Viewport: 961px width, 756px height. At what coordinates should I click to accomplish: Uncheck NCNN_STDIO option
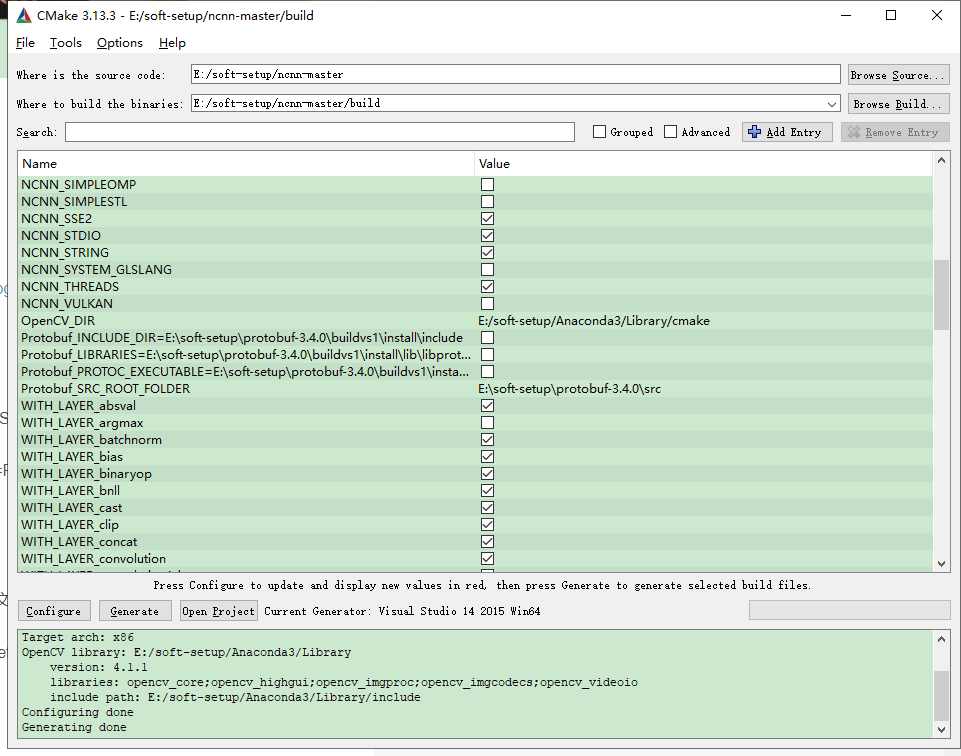[x=487, y=236]
